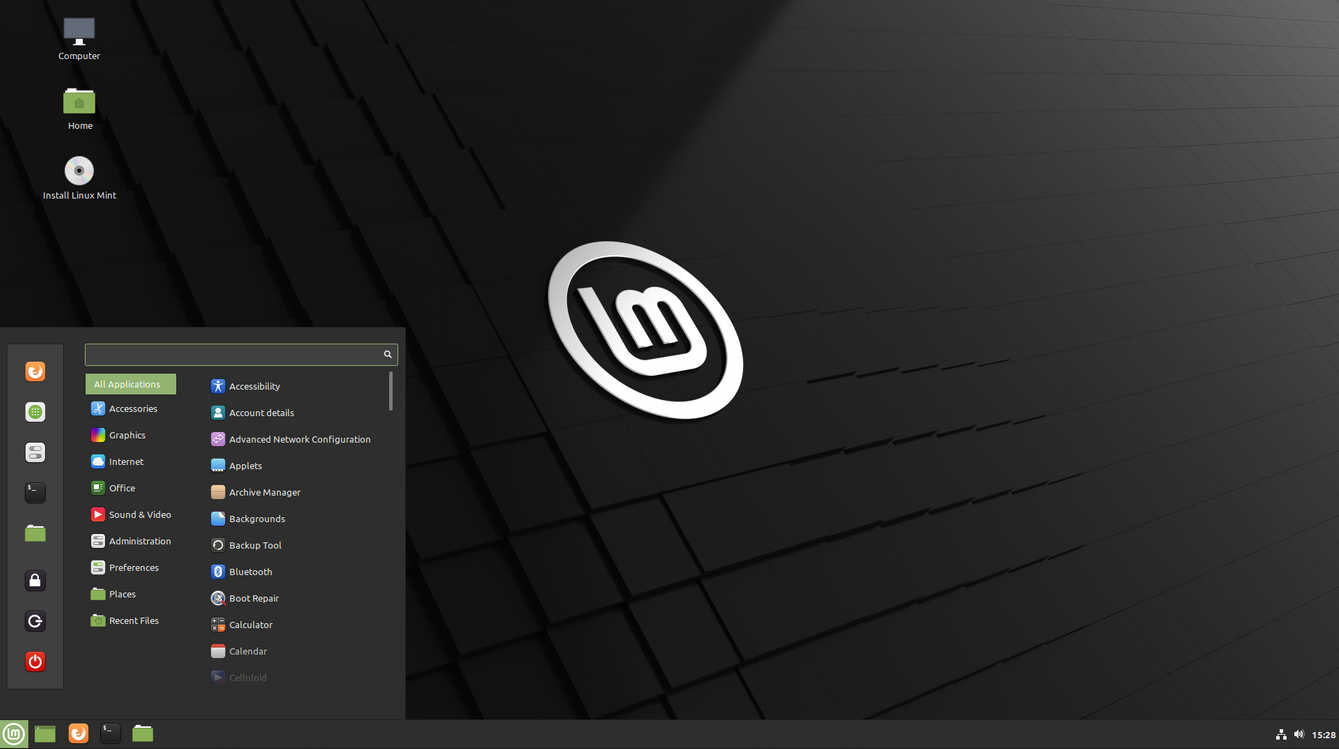Click the application list scrollbar
The image size is (1339, 749).
(391, 392)
